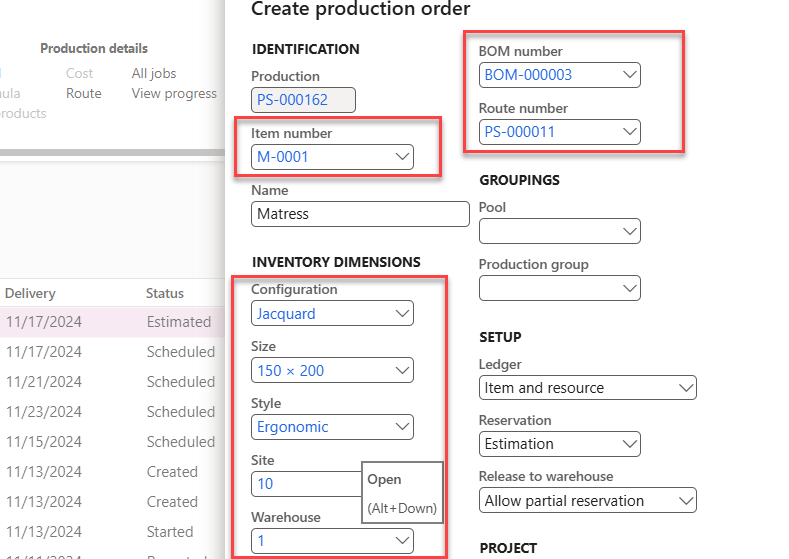Click the Scheduled status in 11/15/2024 row
Image resolution: width=789 pixels, height=559 pixels.
point(181,442)
